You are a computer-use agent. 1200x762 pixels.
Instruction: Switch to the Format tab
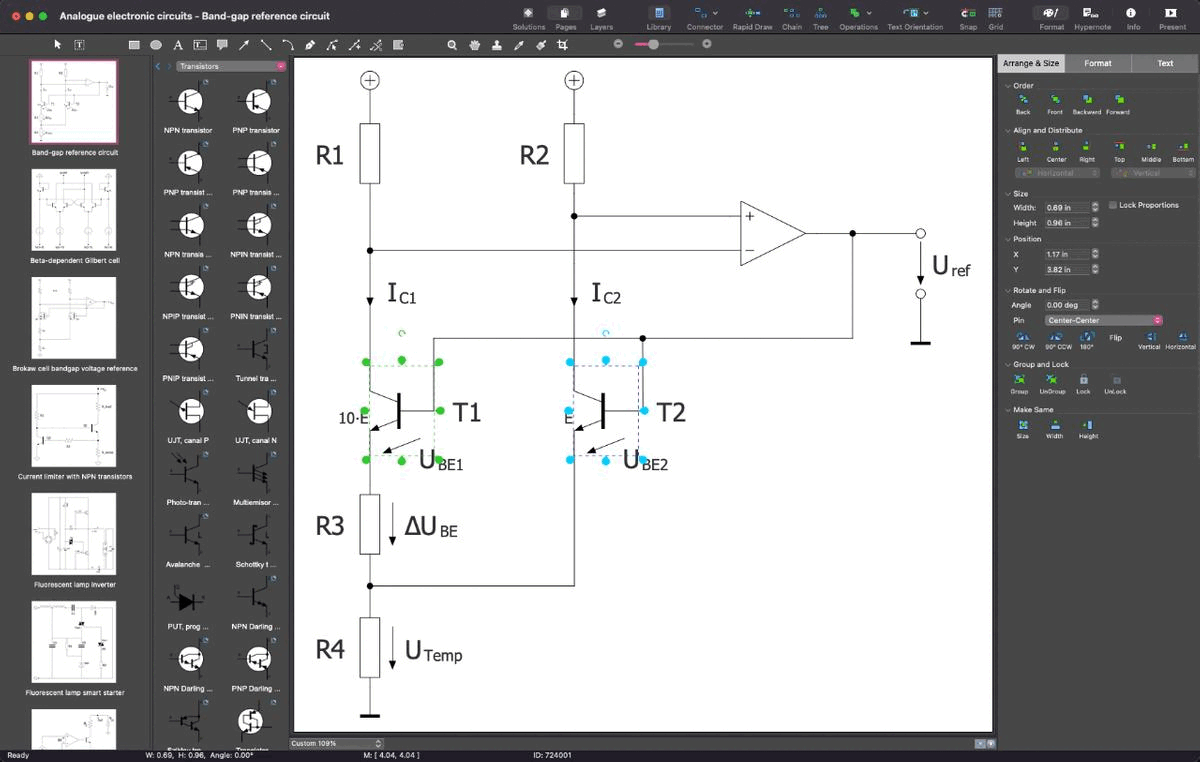coord(1097,63)
